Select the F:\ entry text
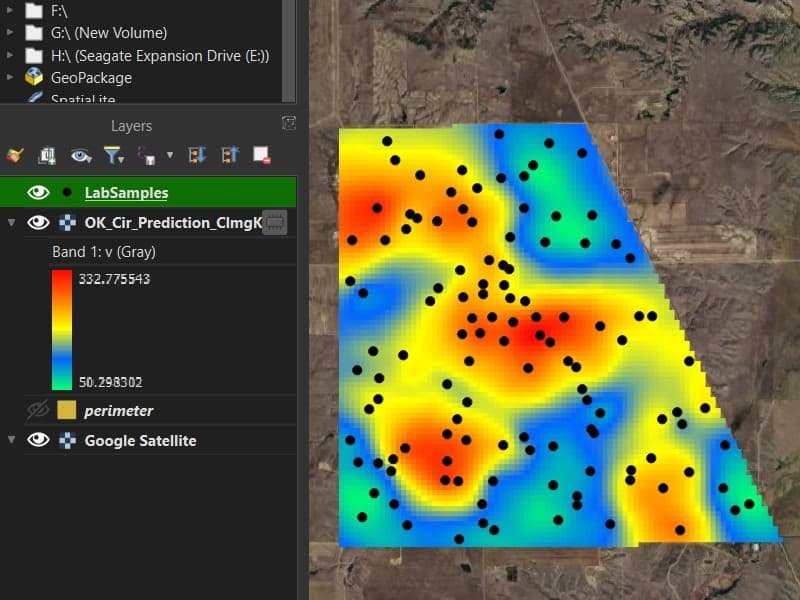This screenshot has height=600, width=800. coord(59,11)
